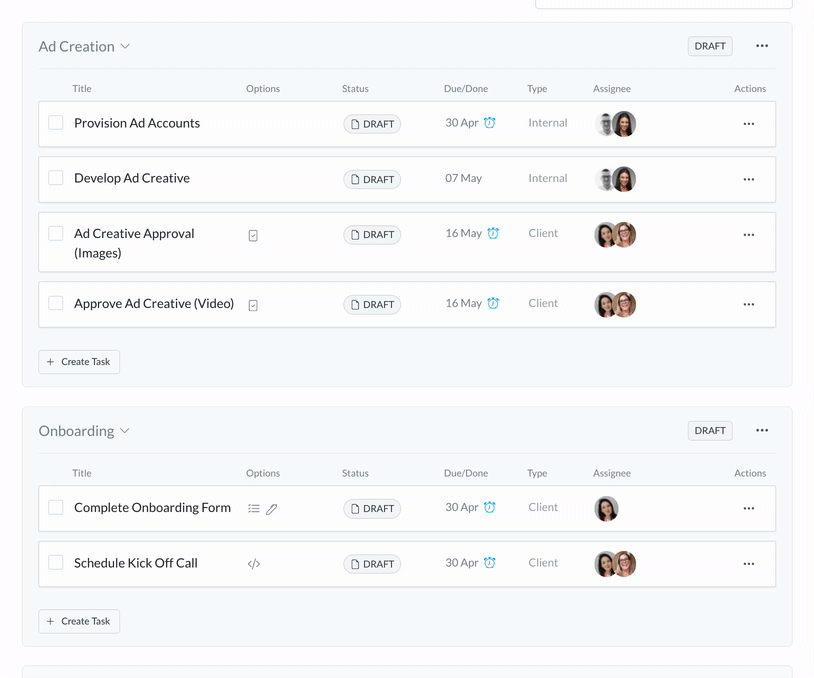Image resolution: width=814 pixels, height=678 pixels.
Task: Open the Onboarding section's three-dot menu
Action: 762,430
